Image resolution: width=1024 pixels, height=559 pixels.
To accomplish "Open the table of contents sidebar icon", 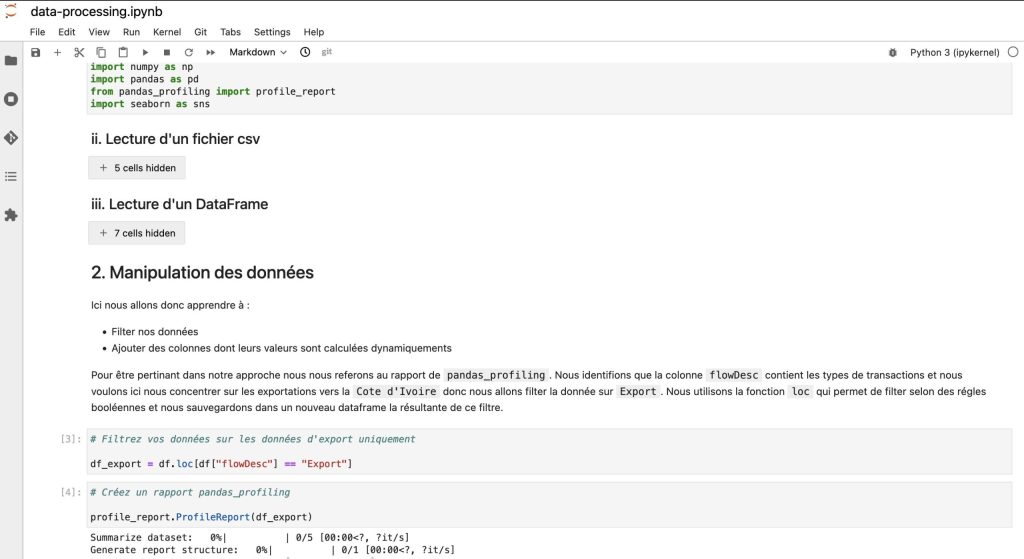I will point(11,176).
